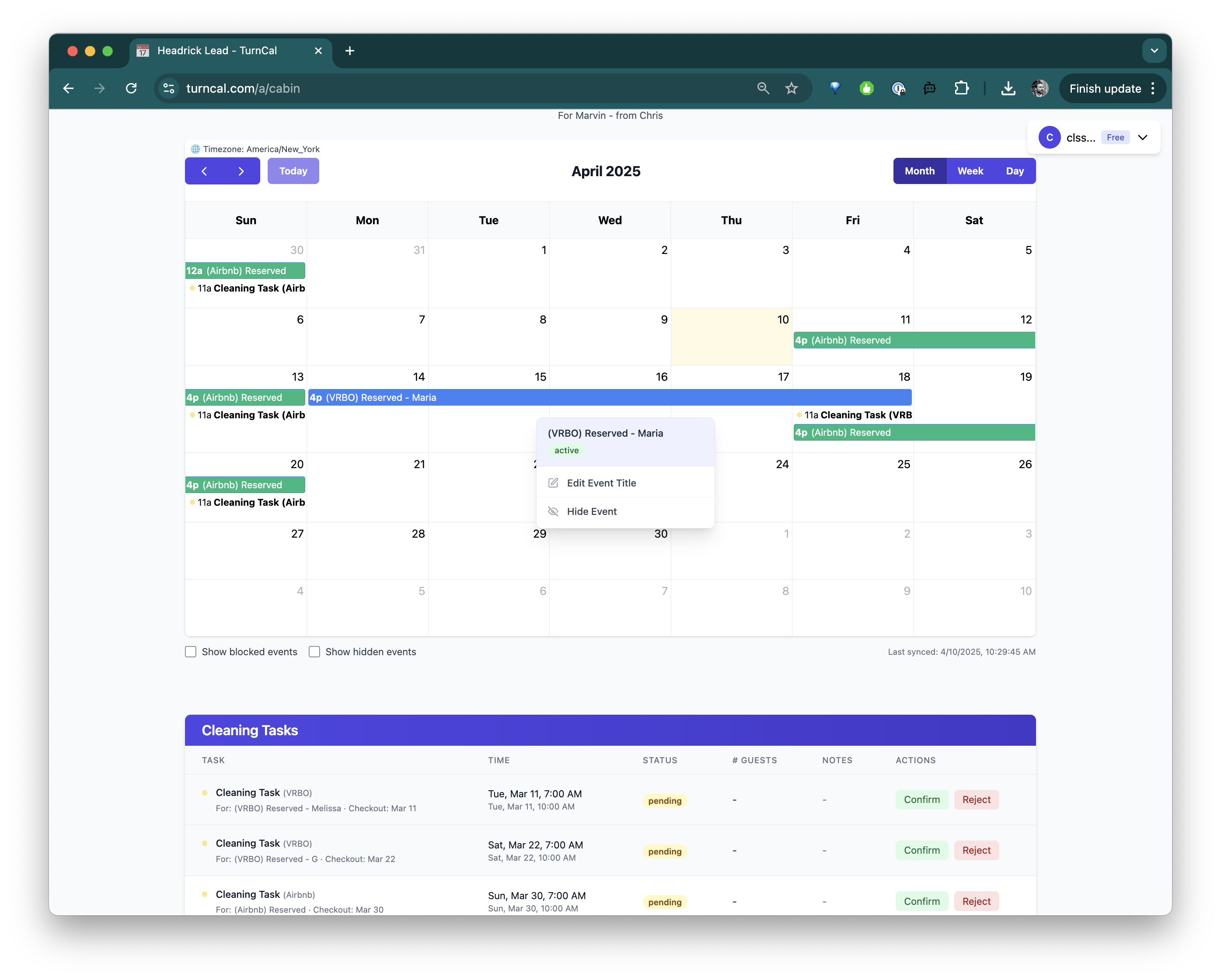Image resolution: width=1221 pixels, height=980 pixels.
Task: Click the zoom magnifier icon in the address bar
Action: [763, 88]
